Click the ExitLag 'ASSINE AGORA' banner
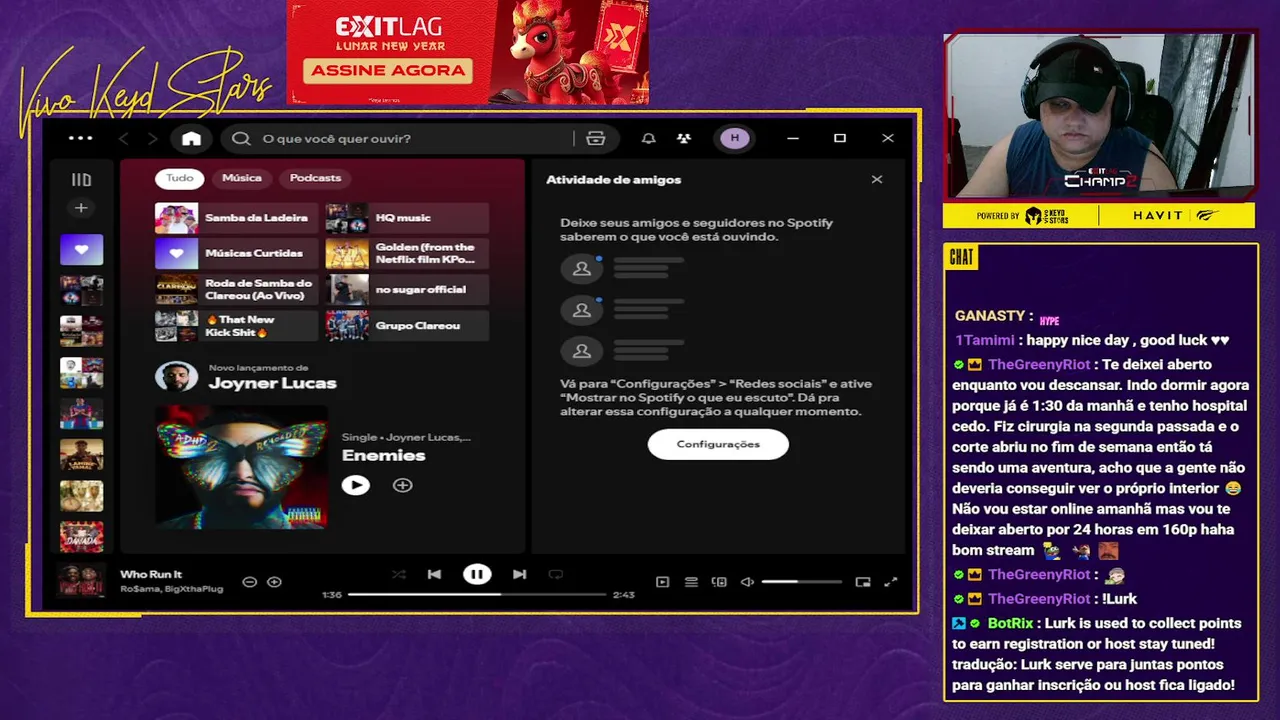 pyautogui.click(x=388, y=70)
